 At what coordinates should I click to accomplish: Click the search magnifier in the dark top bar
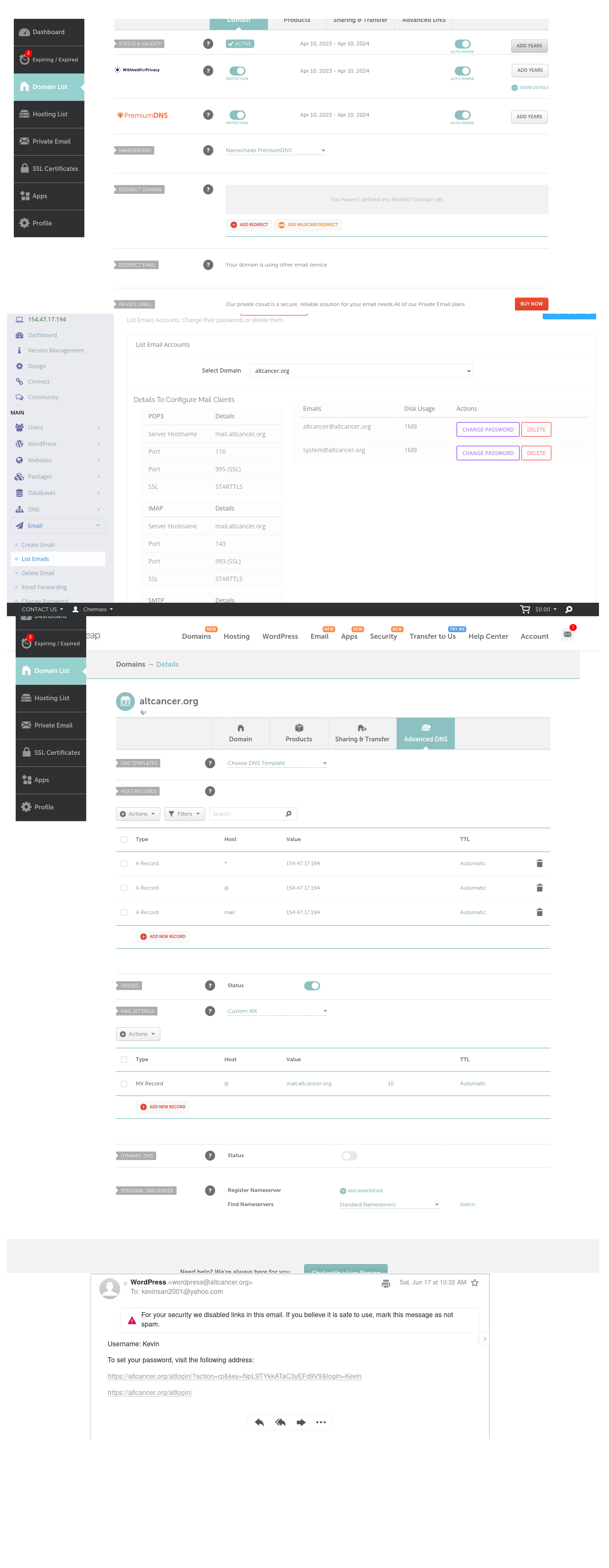[569, 609]
